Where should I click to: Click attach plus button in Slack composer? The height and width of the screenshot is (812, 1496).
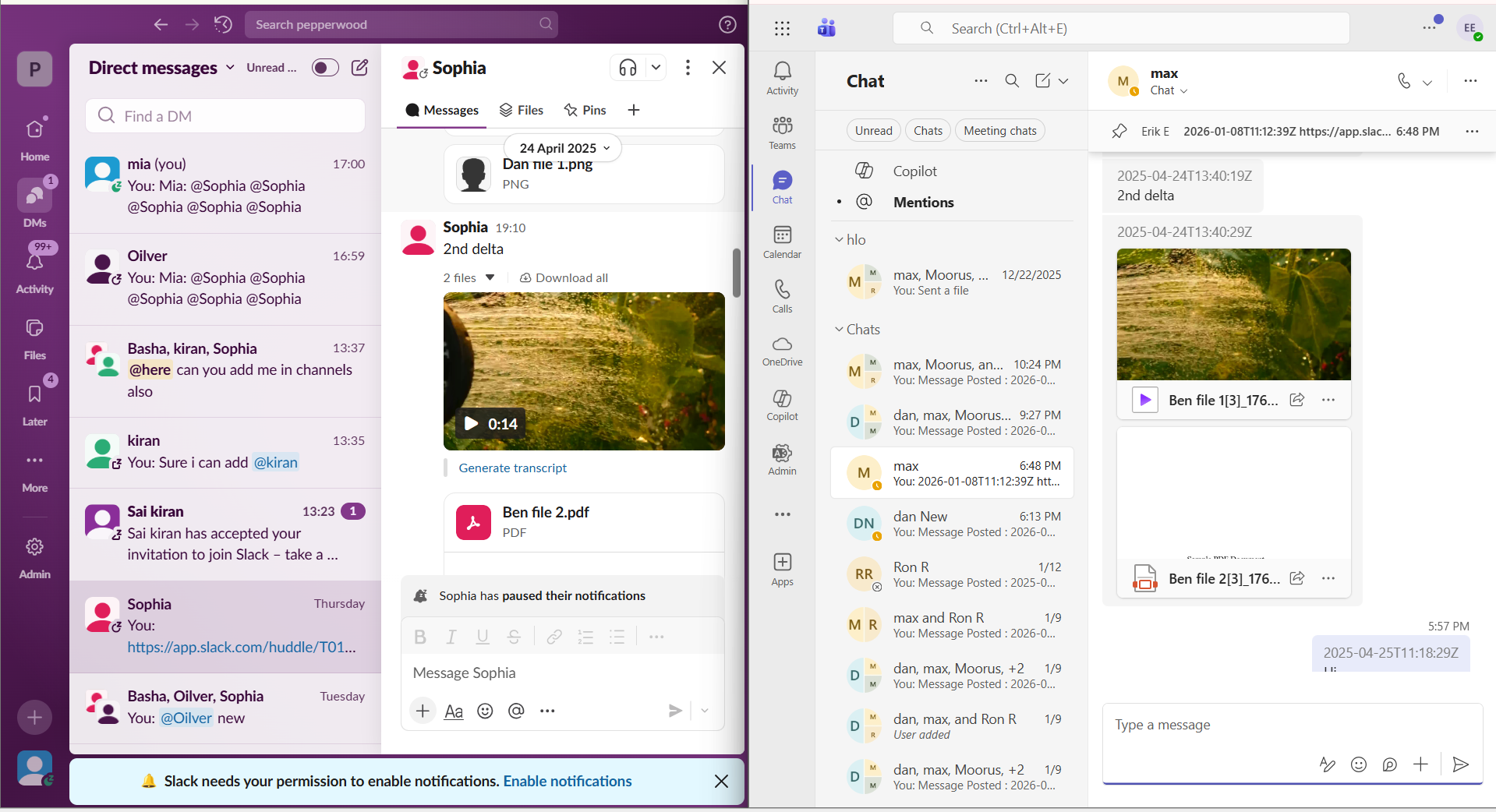[x=423, y=711]
